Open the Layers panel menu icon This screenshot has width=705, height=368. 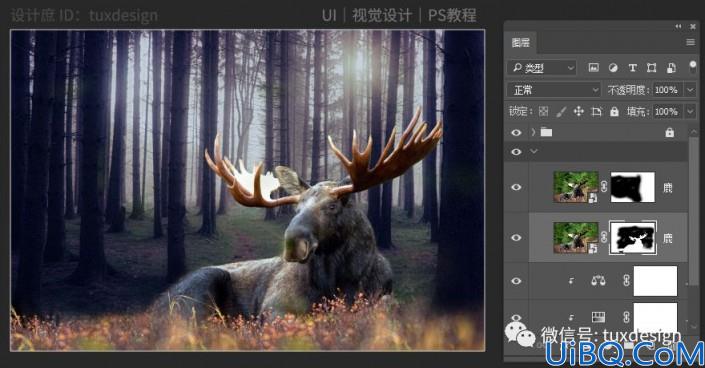click(x=691, y=42)
